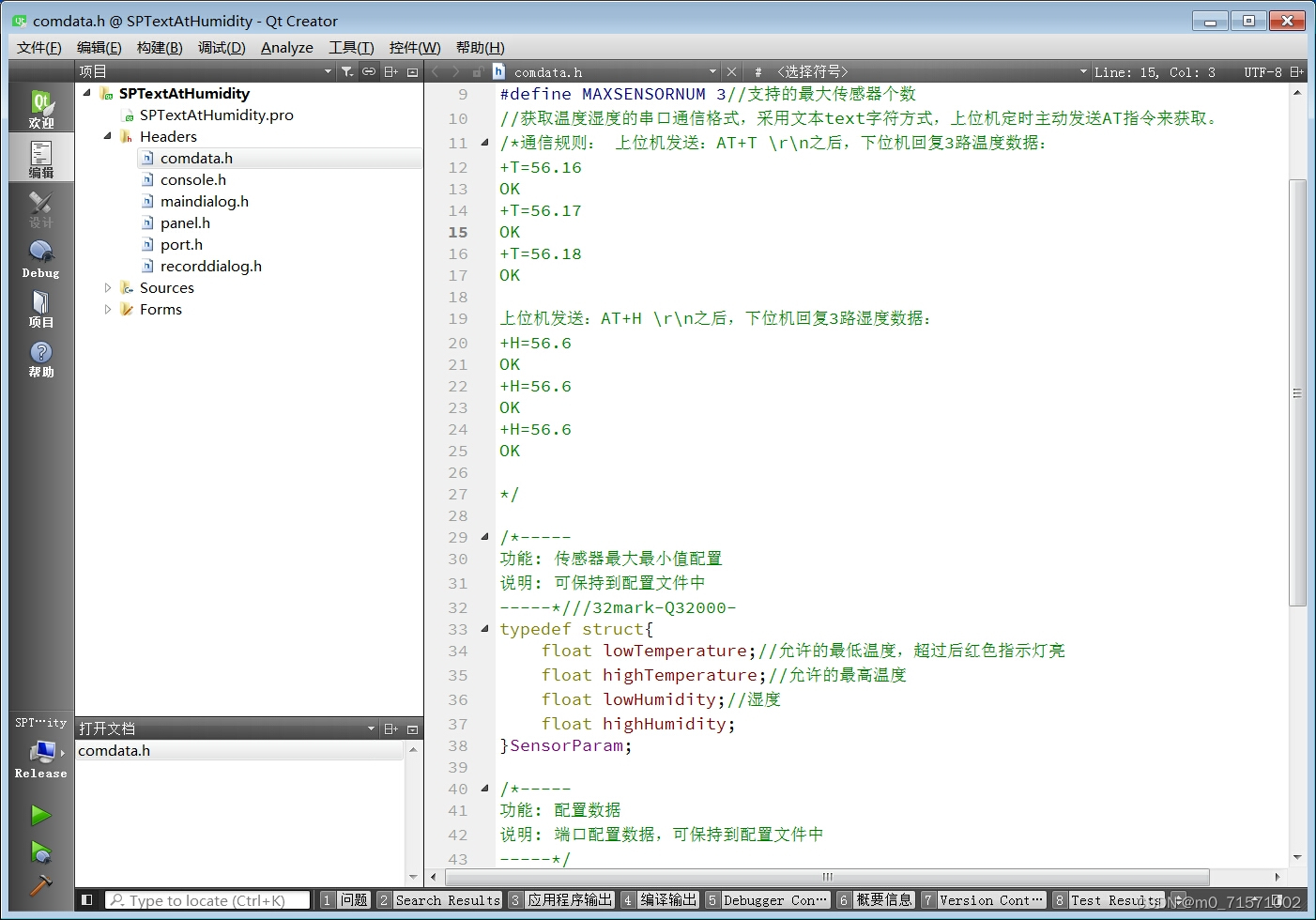Viewport: 1316px width, 920px height.
Task: Select SPTextAtHumidity.pro in project tree
Action: click(x=217, y=115)
